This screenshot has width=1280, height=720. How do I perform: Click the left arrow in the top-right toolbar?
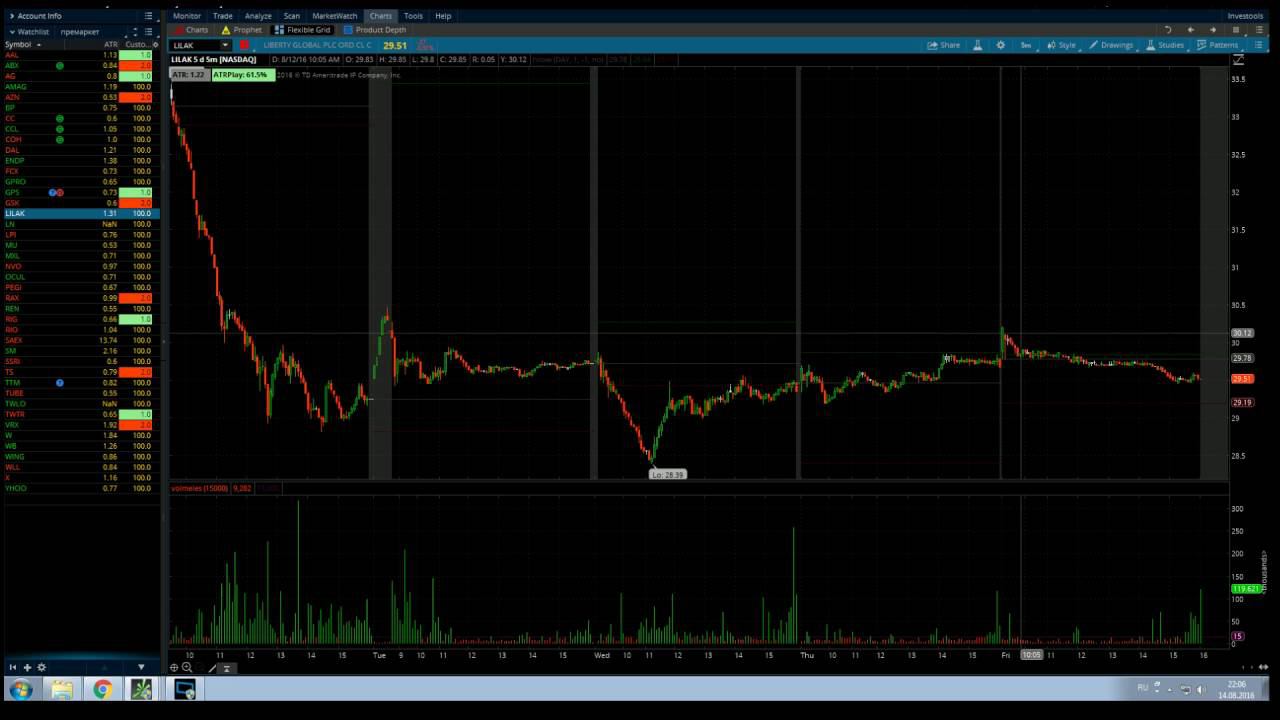click(x=1190, y=30)
